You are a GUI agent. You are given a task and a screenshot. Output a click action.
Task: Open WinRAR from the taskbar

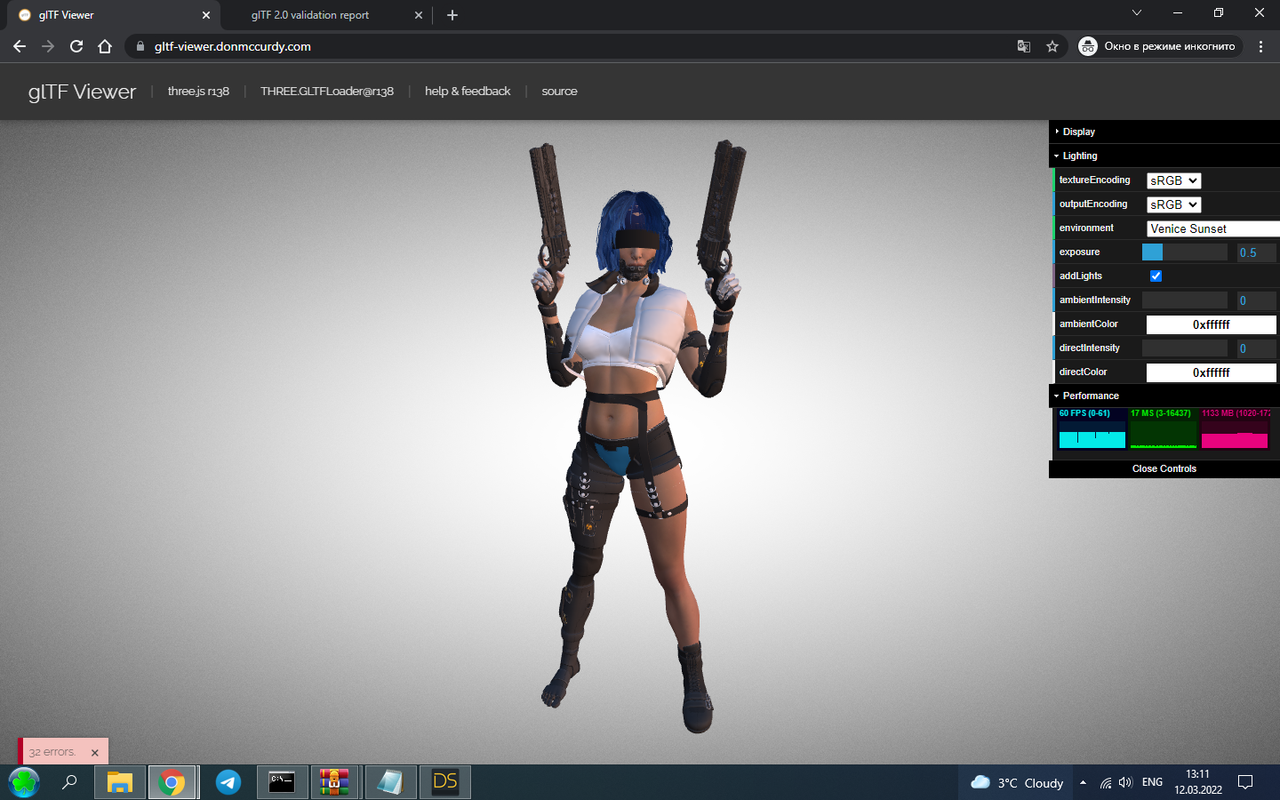[x=335, y=782]
